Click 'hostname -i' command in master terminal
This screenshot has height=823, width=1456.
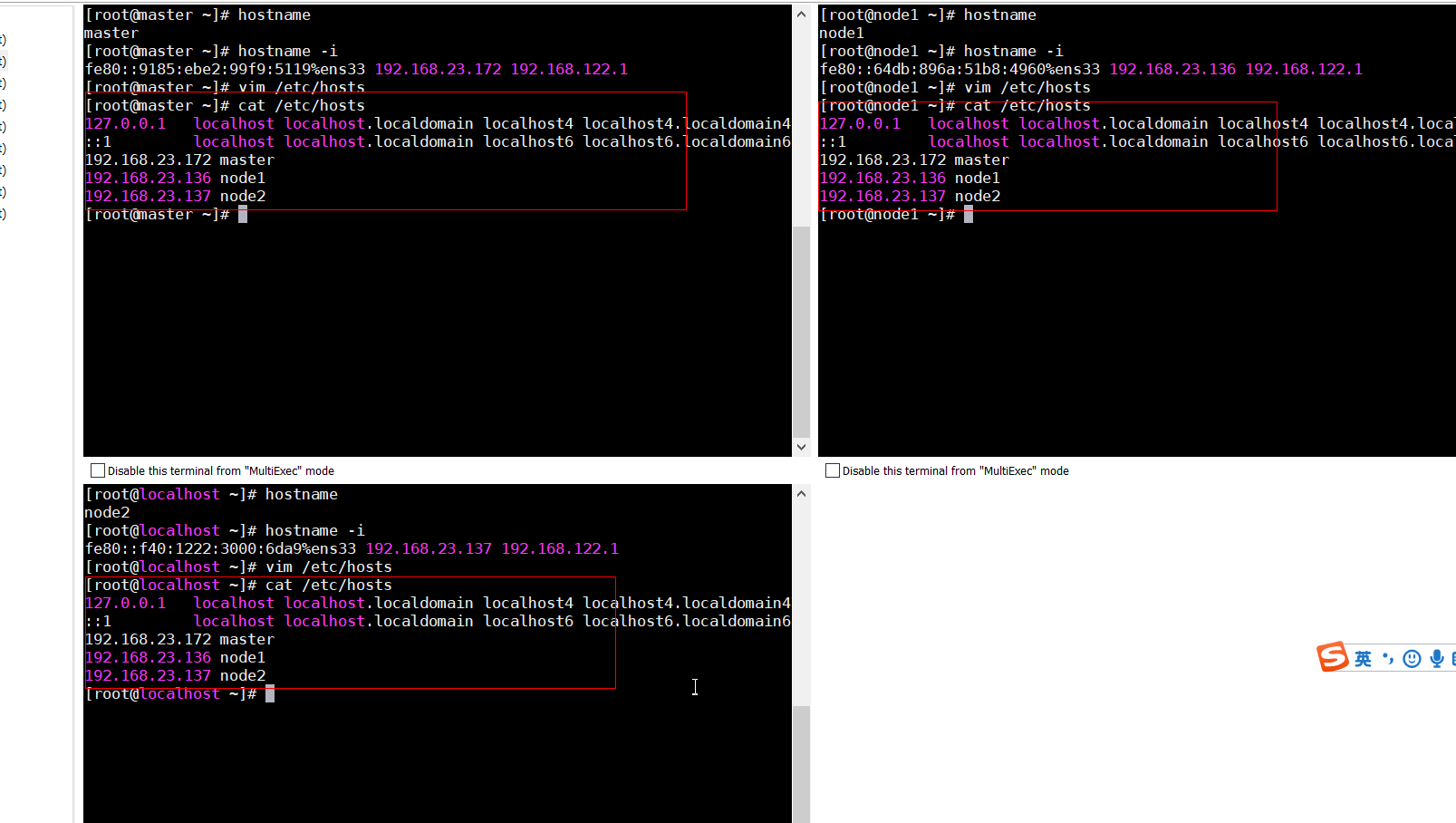(x=288, y=52)
